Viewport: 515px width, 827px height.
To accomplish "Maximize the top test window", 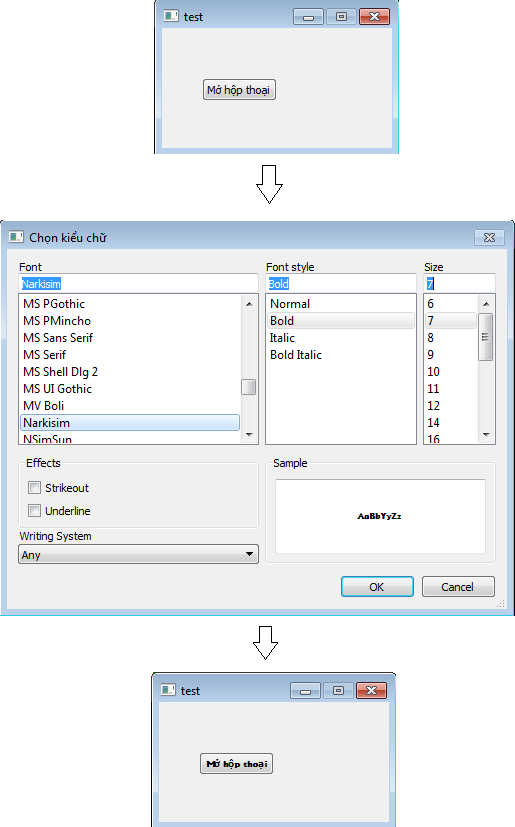I will point(341,16).
